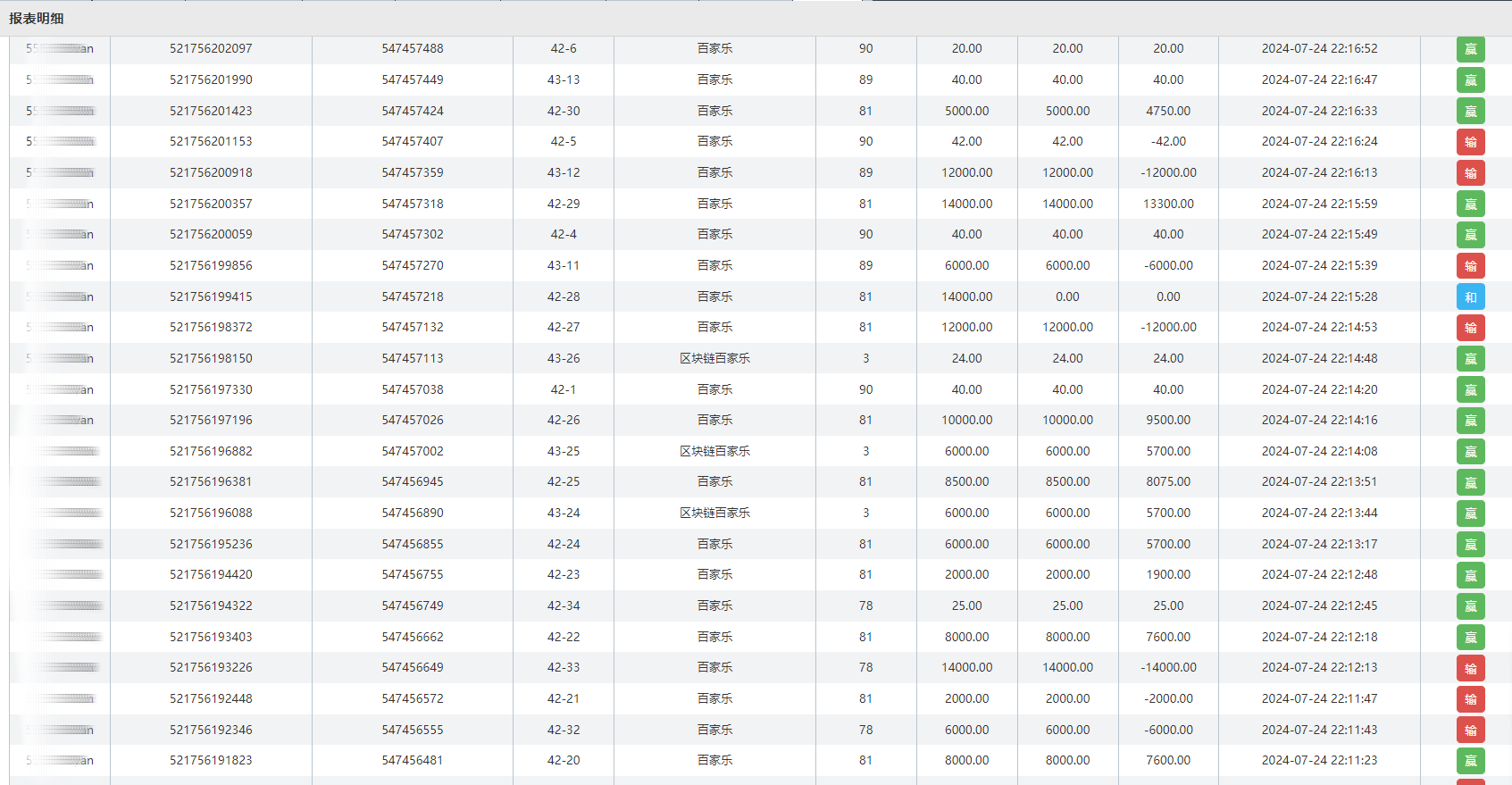1512x785 pixels.
Task: Click the 报表明细 panel header
Action: [37, 19]
